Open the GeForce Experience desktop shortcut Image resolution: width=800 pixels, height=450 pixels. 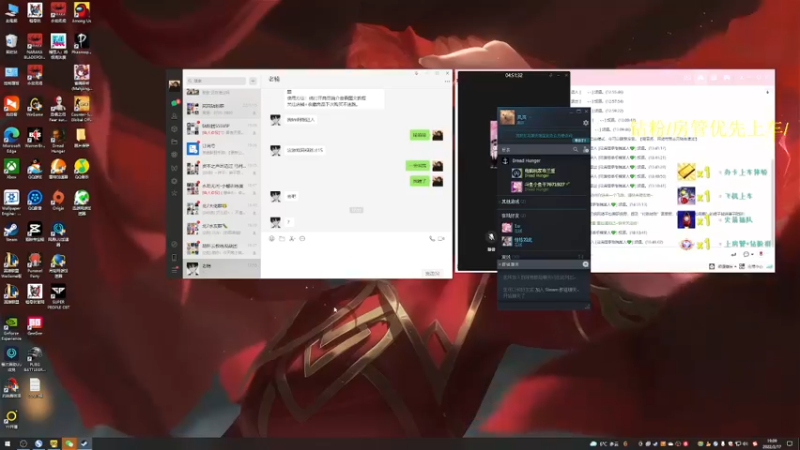click(x=11, y=328)
